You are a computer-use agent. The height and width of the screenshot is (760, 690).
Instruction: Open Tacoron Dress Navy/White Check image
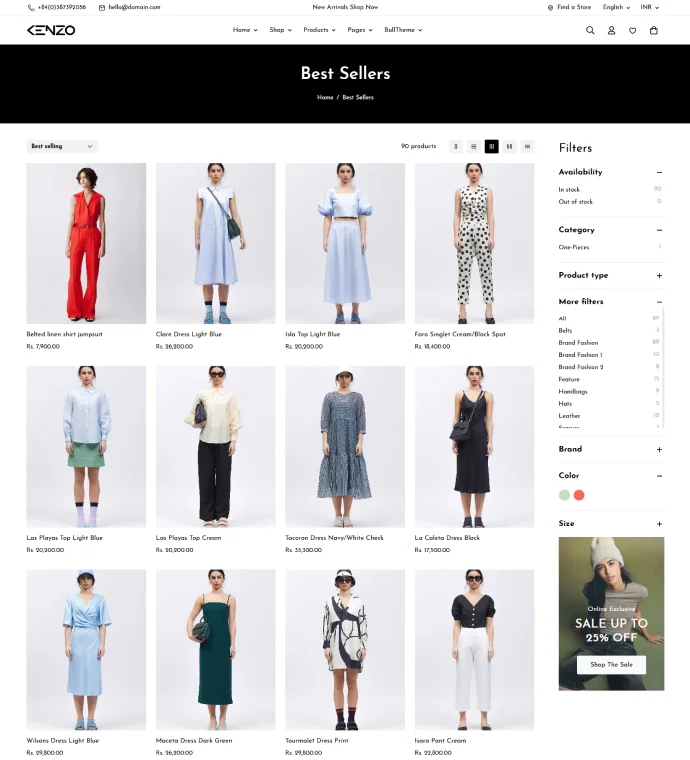[x=345, y=447]
